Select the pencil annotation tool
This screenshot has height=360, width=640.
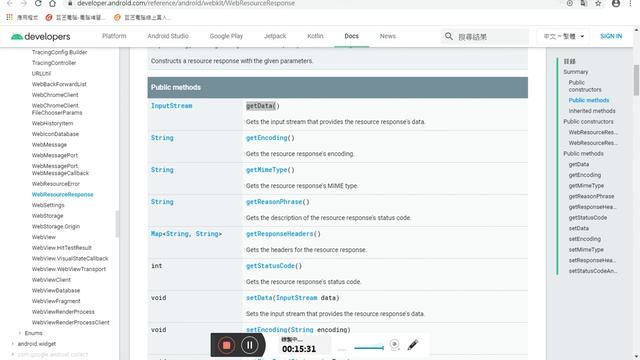413,345
